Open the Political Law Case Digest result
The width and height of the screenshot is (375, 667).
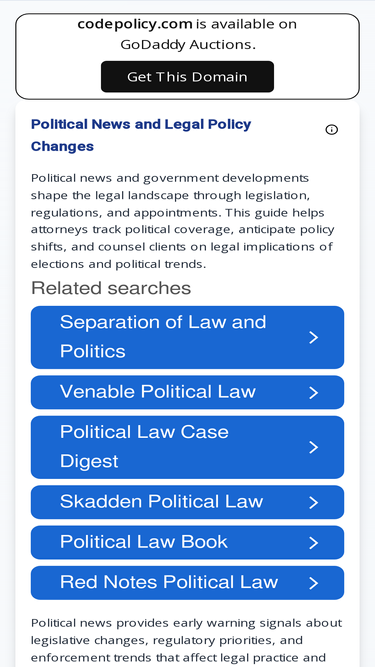[187, 447]
